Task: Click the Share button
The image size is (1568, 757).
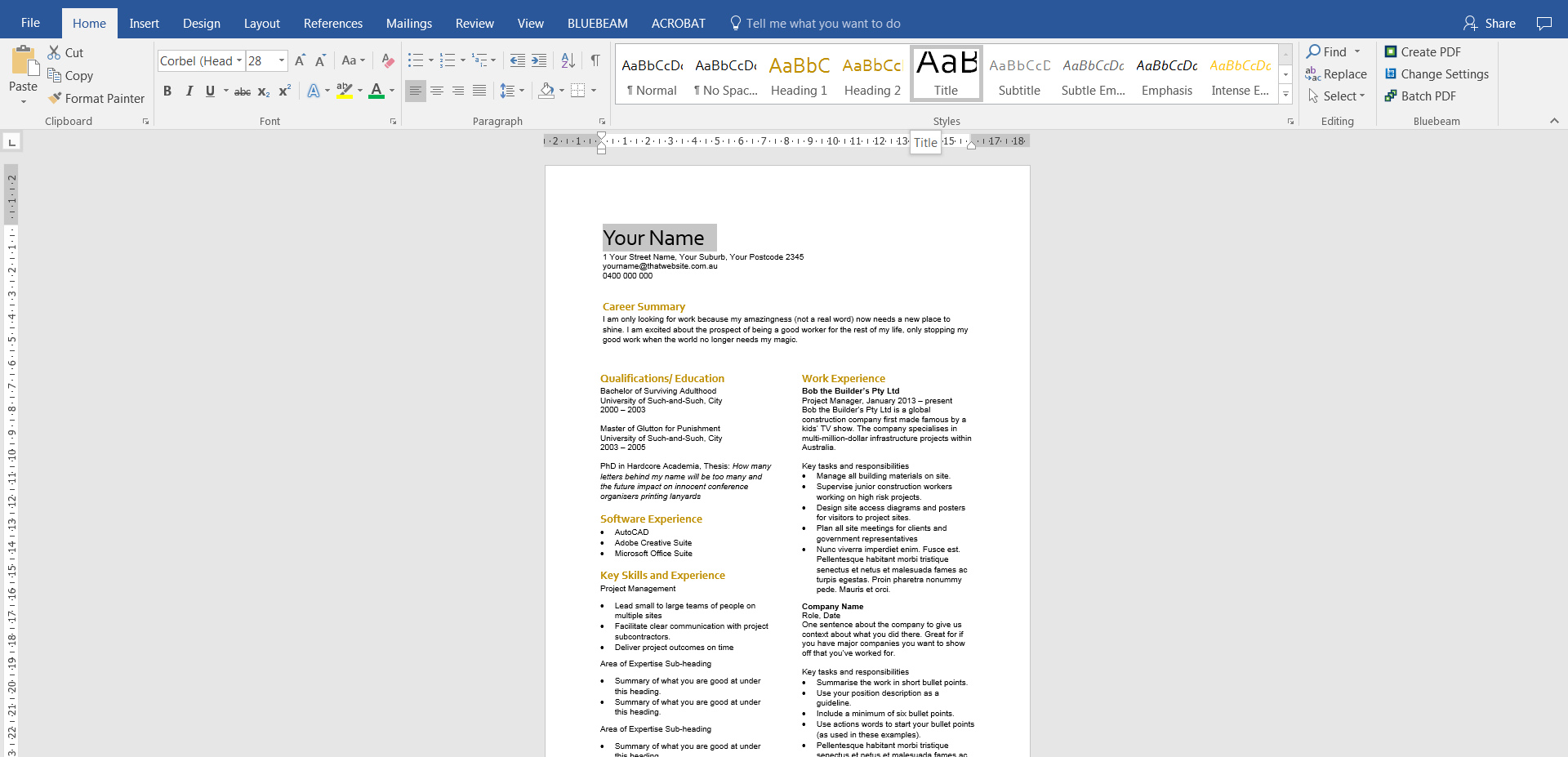Action: pyautogui.click(x=1490, y=24)
